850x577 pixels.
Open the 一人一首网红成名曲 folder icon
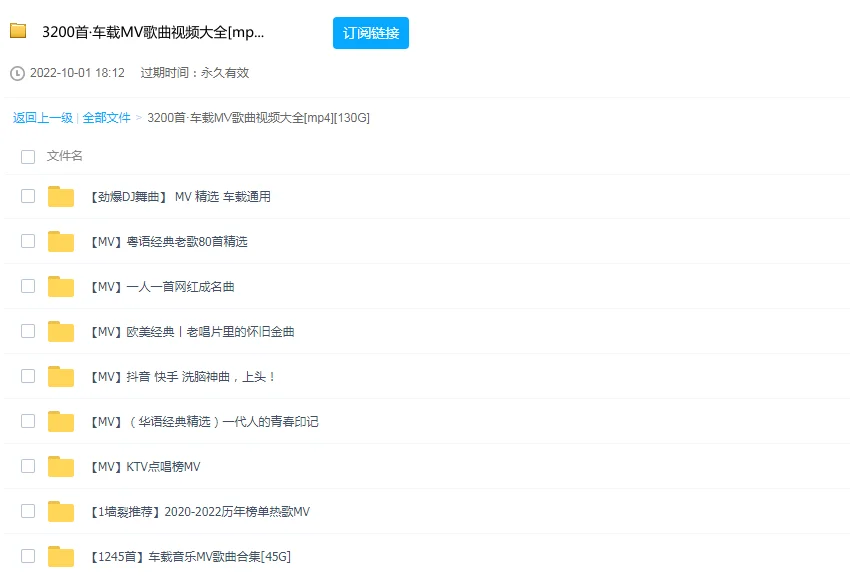tap(60, 286)
